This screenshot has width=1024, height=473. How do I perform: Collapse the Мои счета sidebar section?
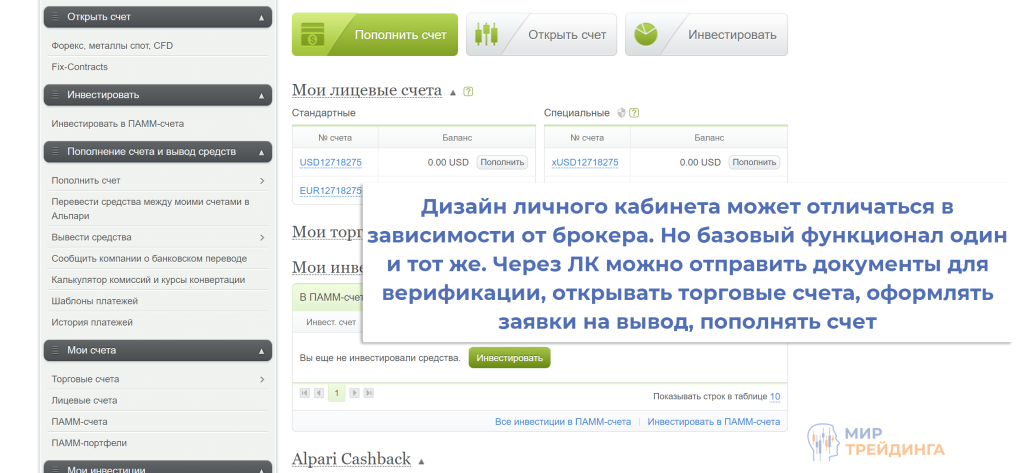click(x=261, y=351)
